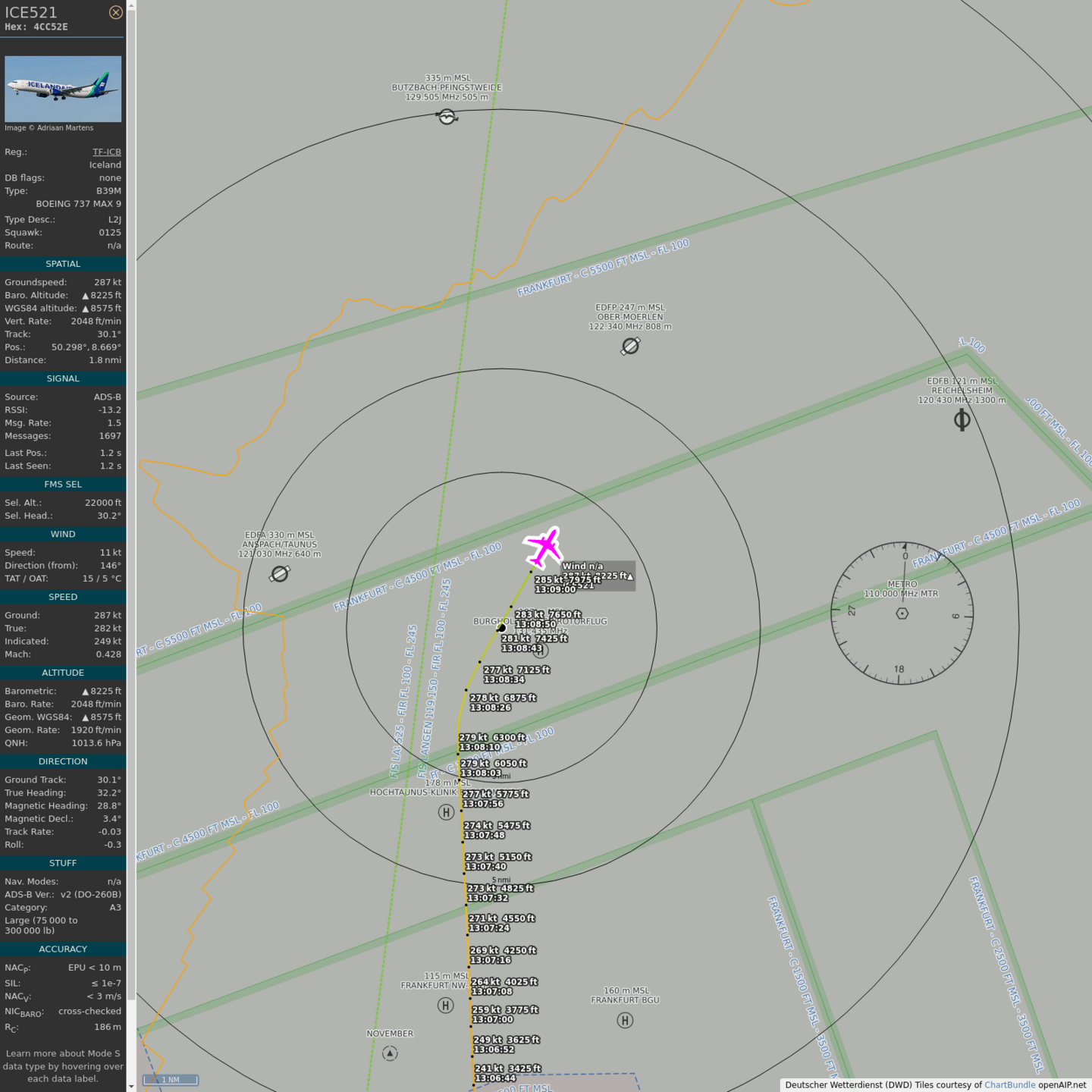The height and width of the screenshot is (1092, 1092).
Task: Select the magenta aircraft icon on the map
Action: [544, 547]
